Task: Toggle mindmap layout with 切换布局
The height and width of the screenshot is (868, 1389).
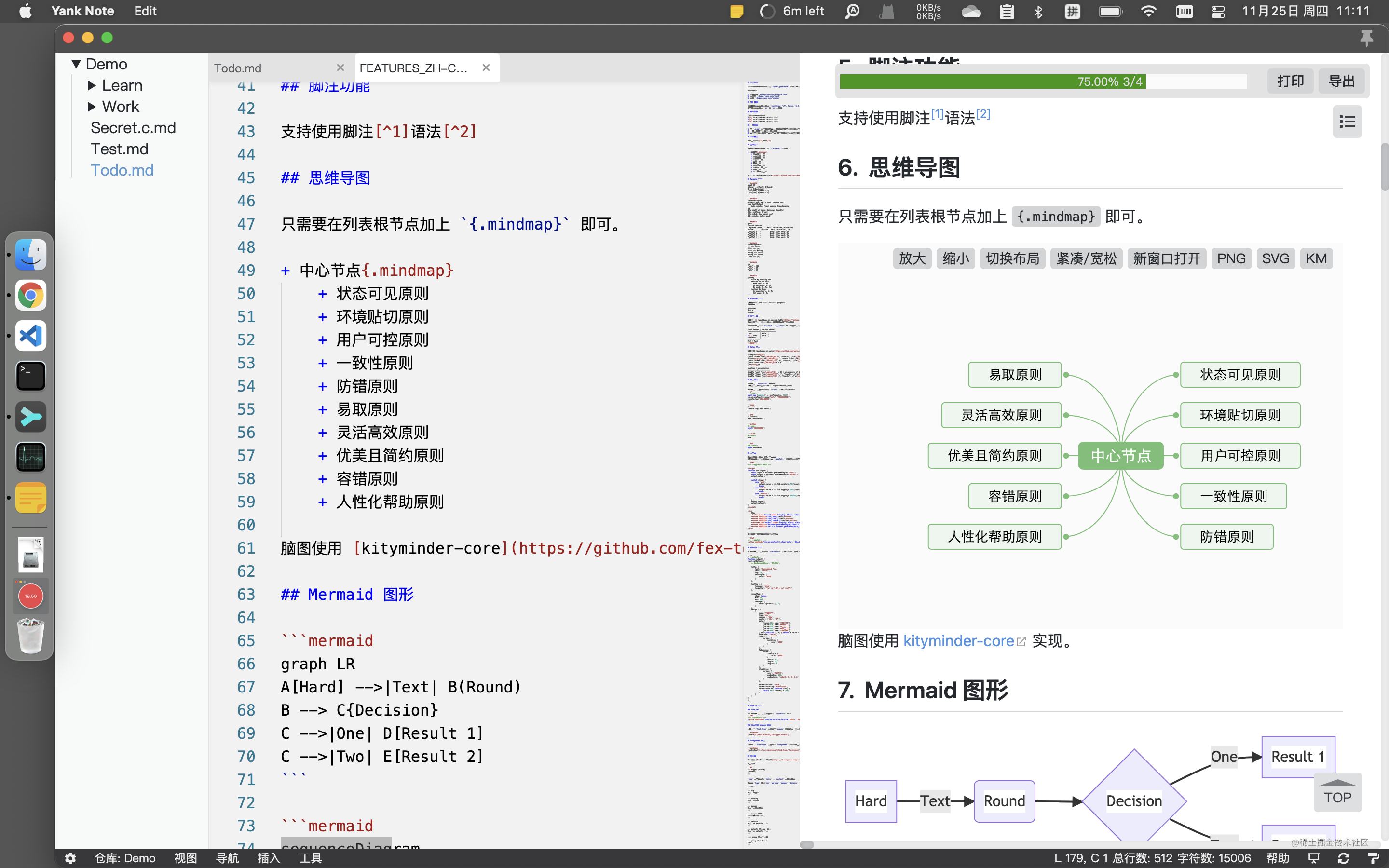Action: pos(1012,258)
